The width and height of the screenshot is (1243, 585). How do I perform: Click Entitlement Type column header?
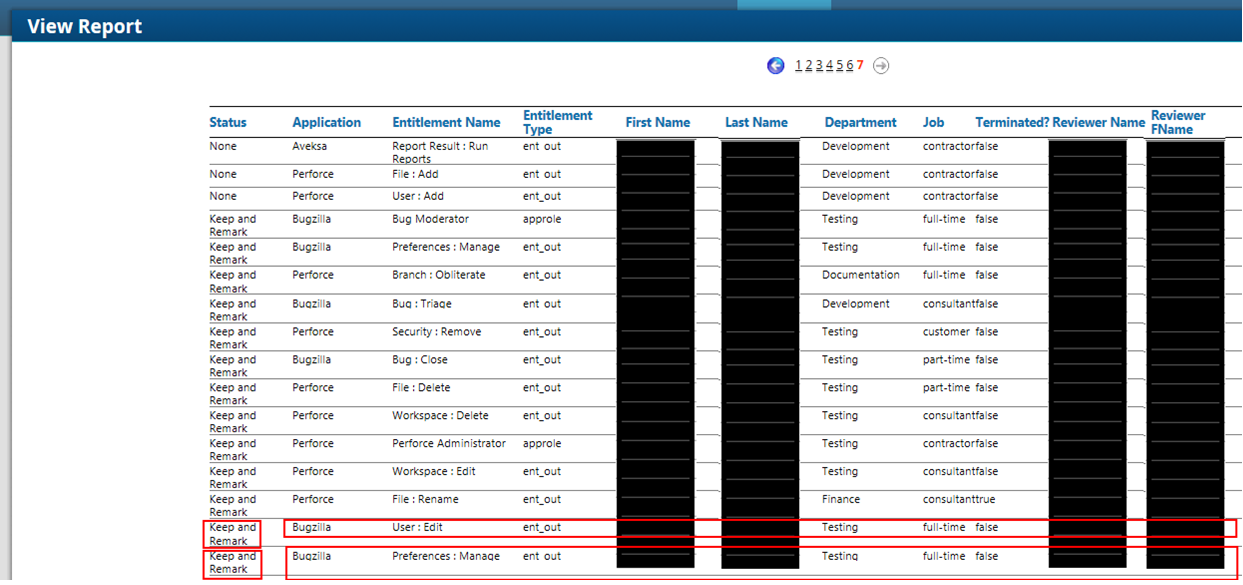[557, 122]
